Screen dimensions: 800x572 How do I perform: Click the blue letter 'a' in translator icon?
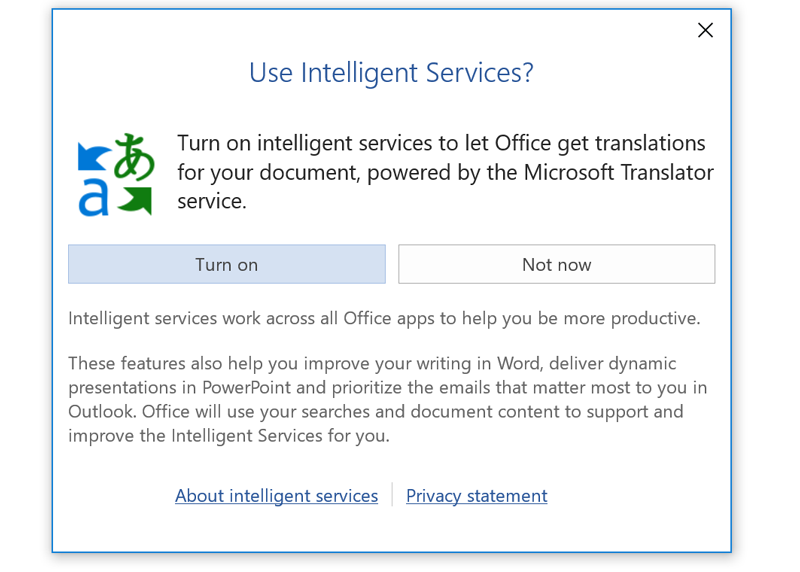(93, 198)
